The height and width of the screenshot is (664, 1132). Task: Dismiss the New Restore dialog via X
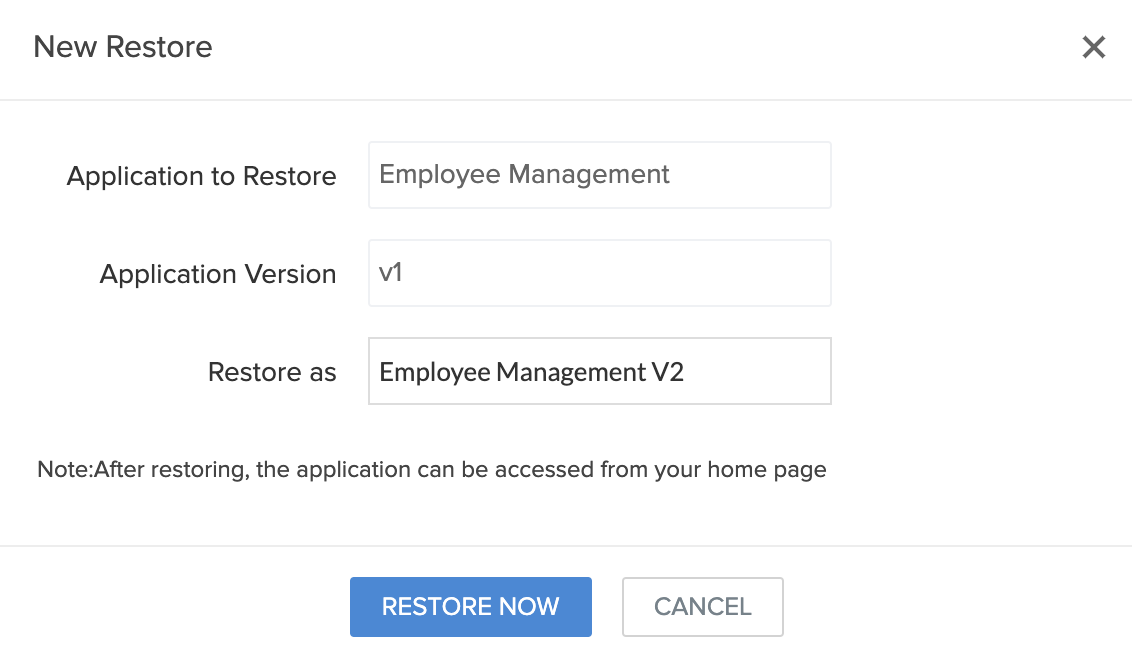point(1094,47)
